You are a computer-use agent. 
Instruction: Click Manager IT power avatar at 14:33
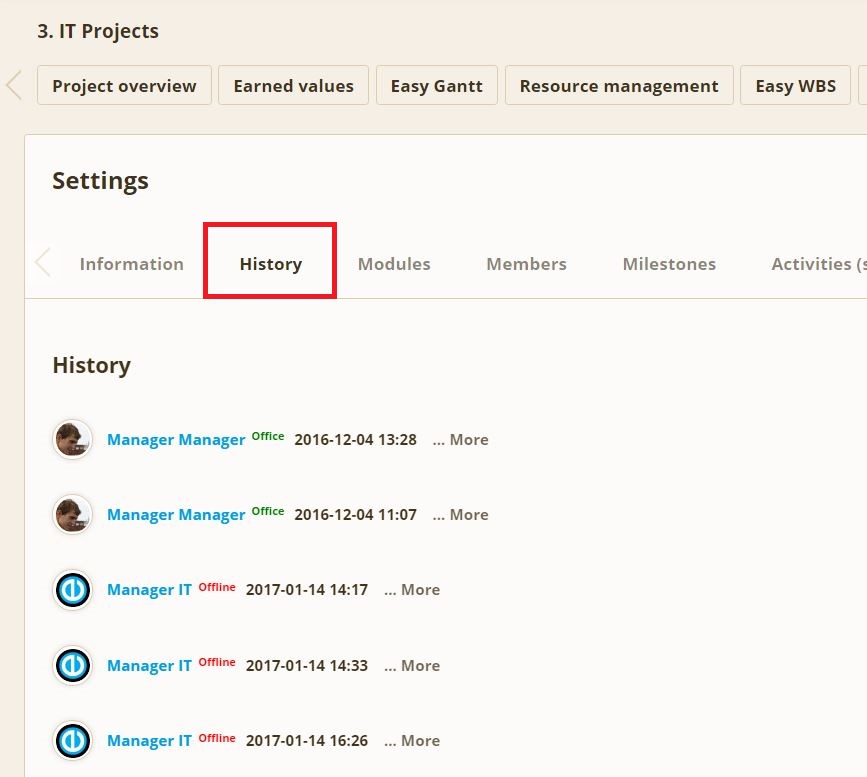[x=72, y=665]
